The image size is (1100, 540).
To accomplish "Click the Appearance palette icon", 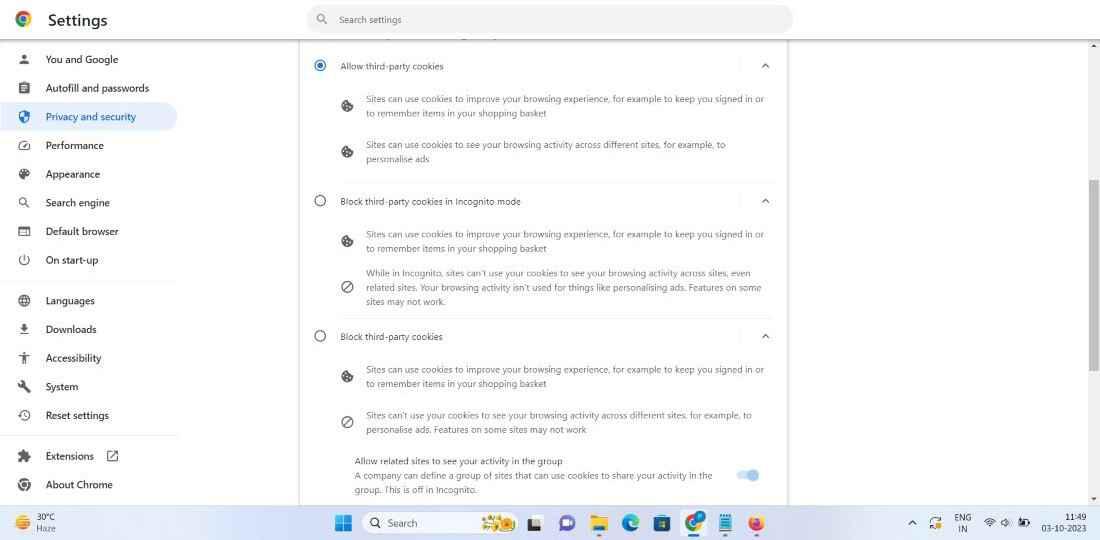I will coord(25,174).
